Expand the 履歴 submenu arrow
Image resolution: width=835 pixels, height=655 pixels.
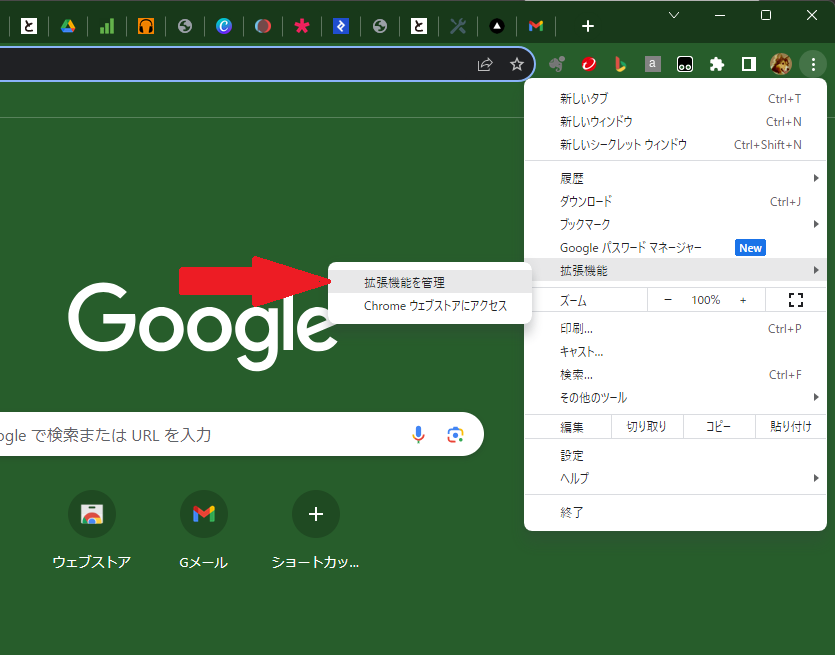pyautogui.click(x=815, y=177)
